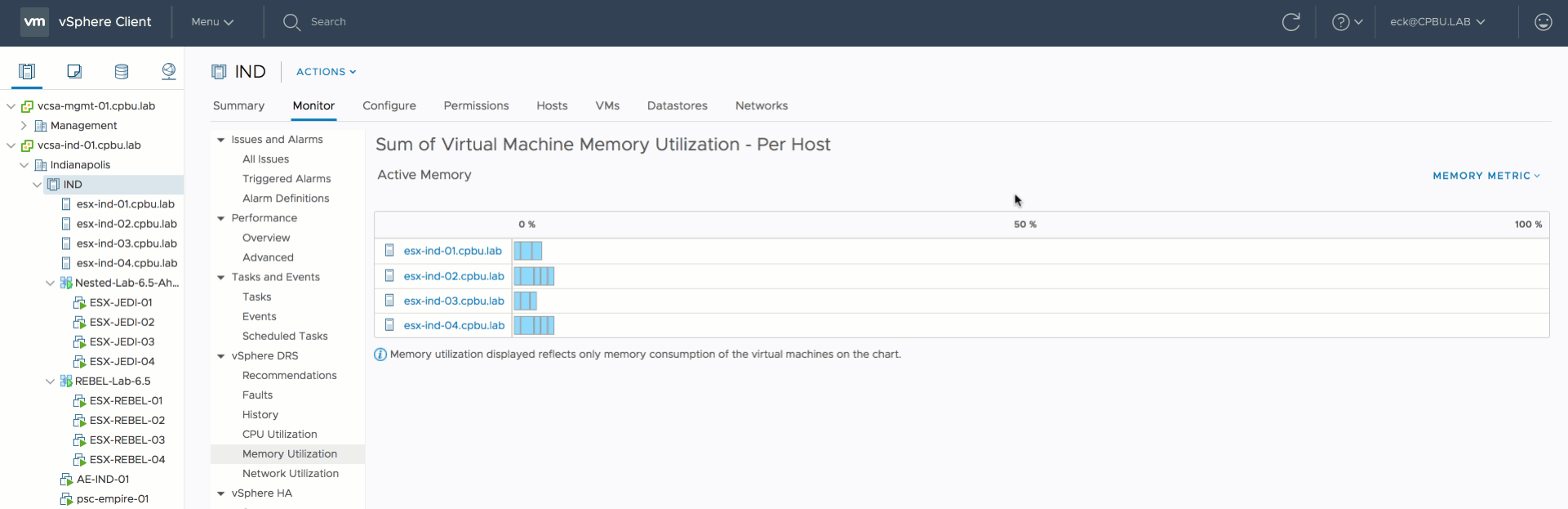Open the help question mark menu
1568x509 pixels.
pos(1346,22)
